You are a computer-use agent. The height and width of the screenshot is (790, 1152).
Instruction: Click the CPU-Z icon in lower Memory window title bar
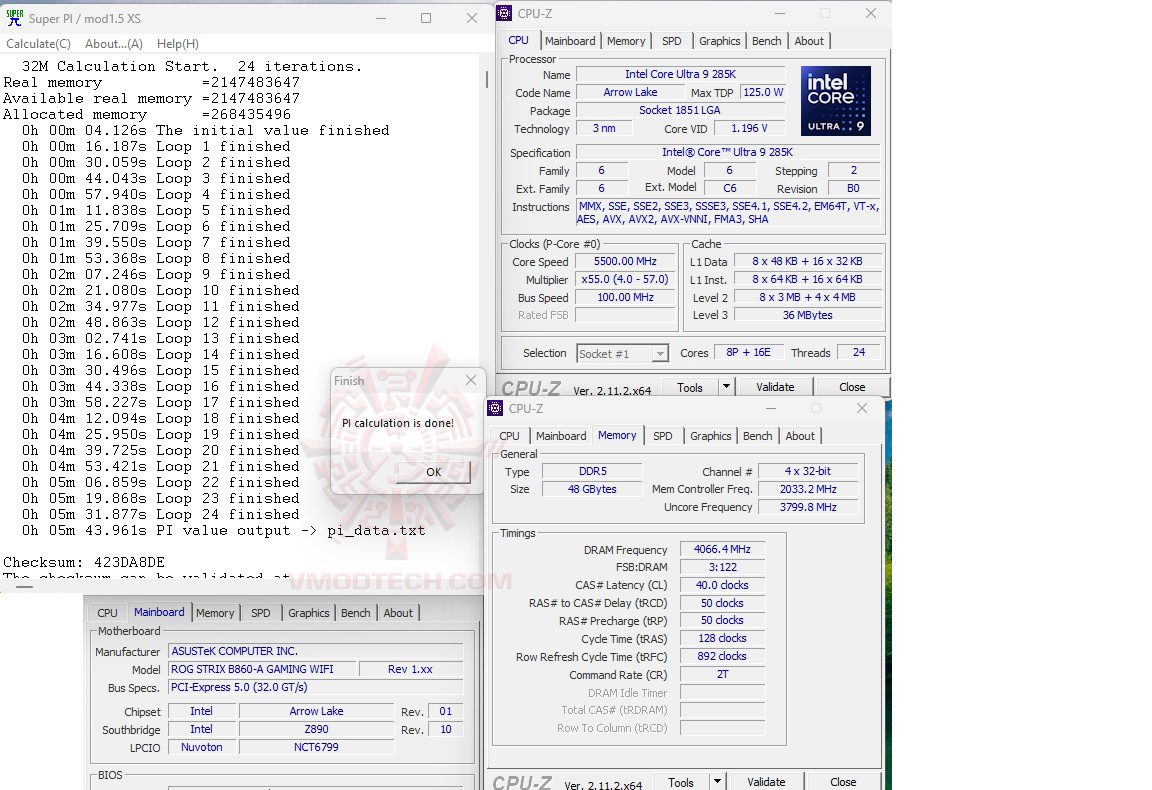pos(495,409)
